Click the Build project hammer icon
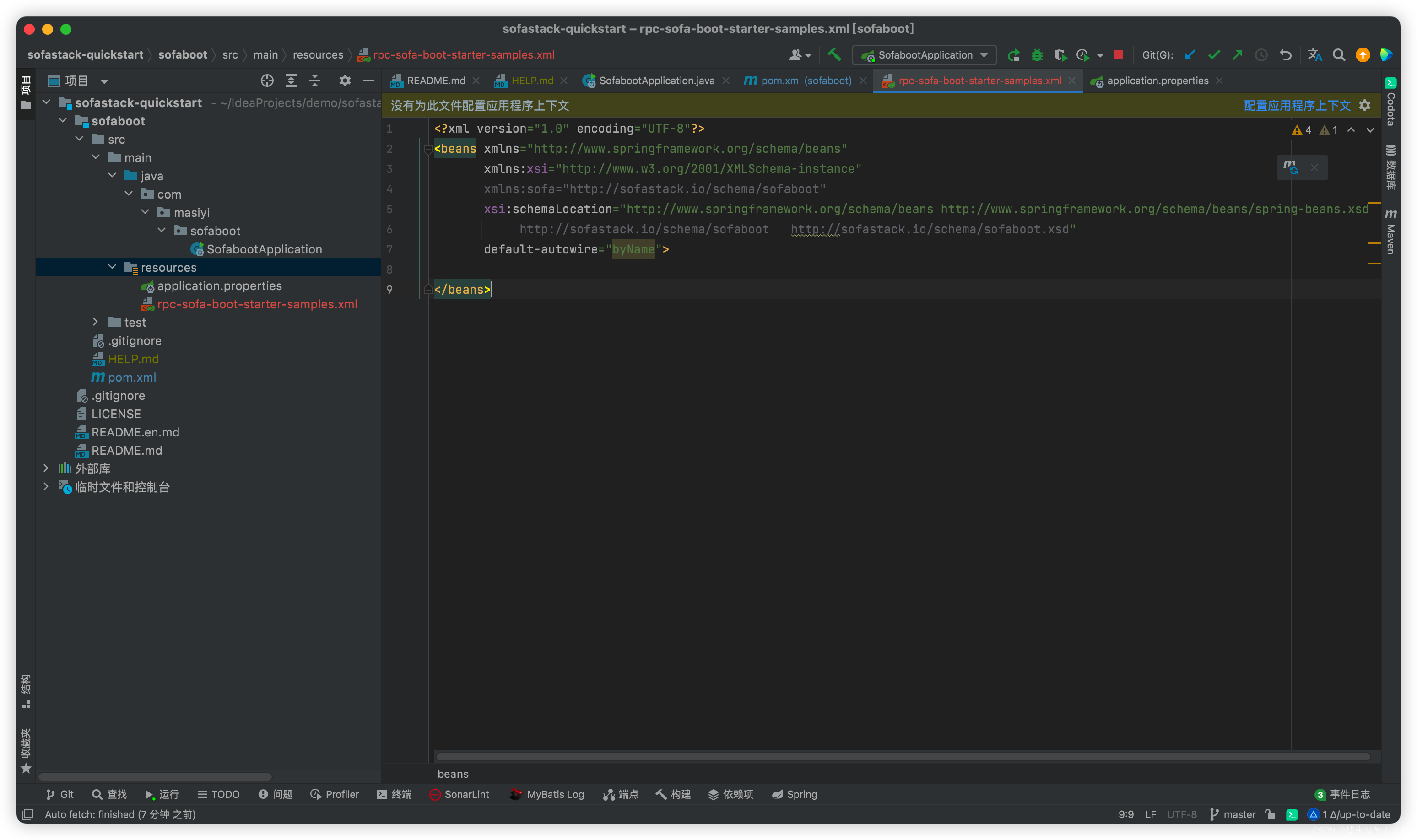Image resolution: width=1417 pixels, height=840 pixels. (834, 55)
